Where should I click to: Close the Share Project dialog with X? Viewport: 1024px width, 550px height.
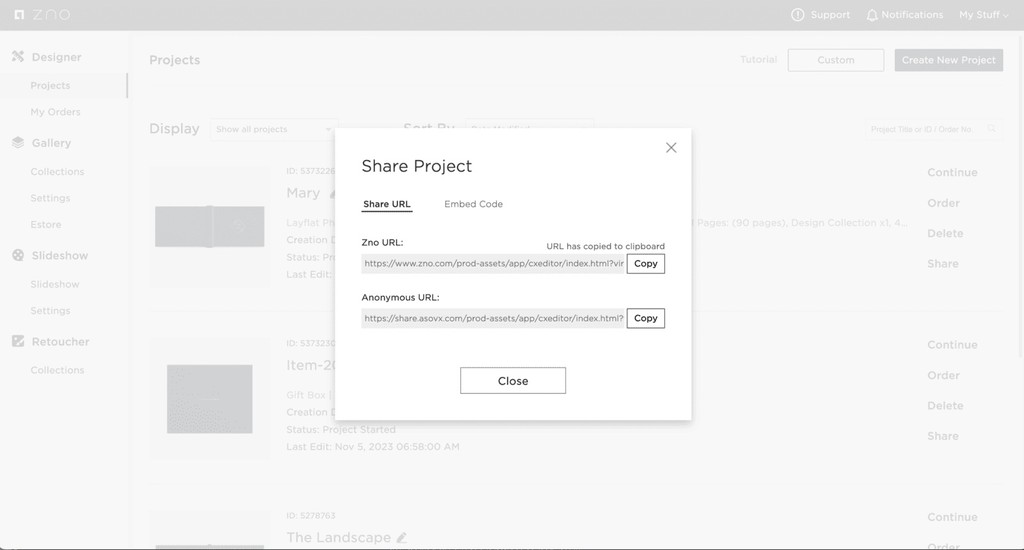[x=671, y=148]
